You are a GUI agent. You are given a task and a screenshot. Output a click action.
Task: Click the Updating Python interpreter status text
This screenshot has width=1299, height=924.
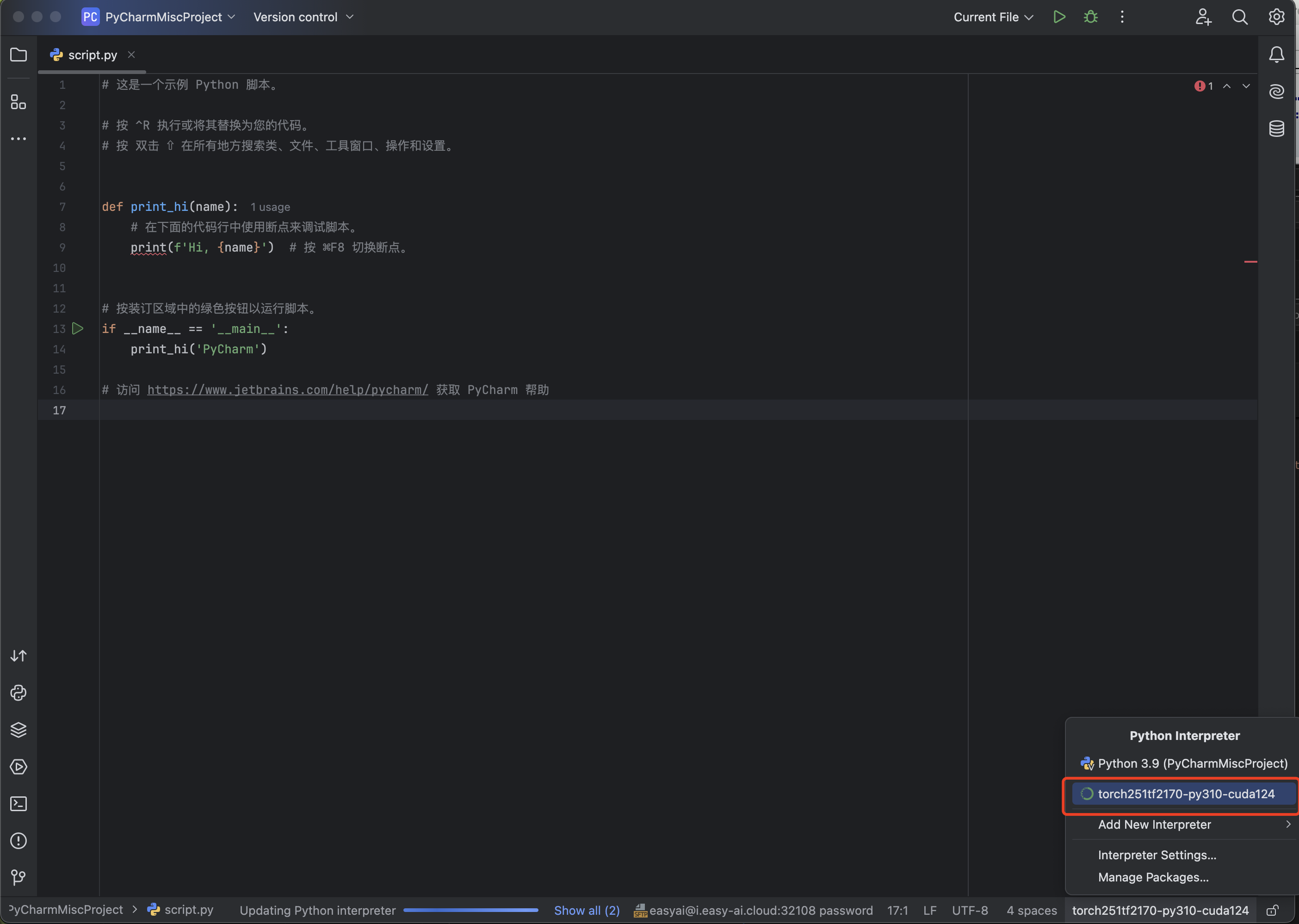pyautogui.click(x=317, y=910)
